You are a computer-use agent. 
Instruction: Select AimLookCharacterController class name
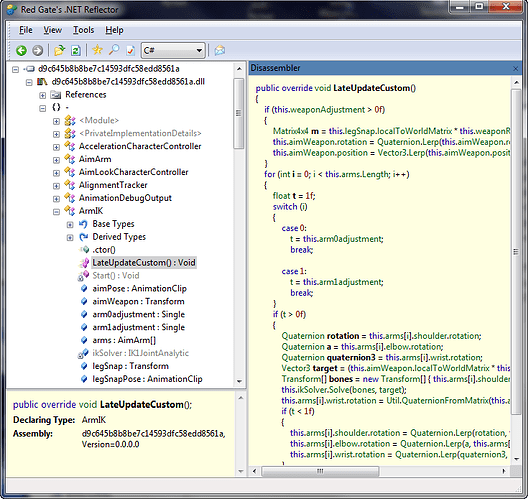pyautogui.click(x=133, y=172)
